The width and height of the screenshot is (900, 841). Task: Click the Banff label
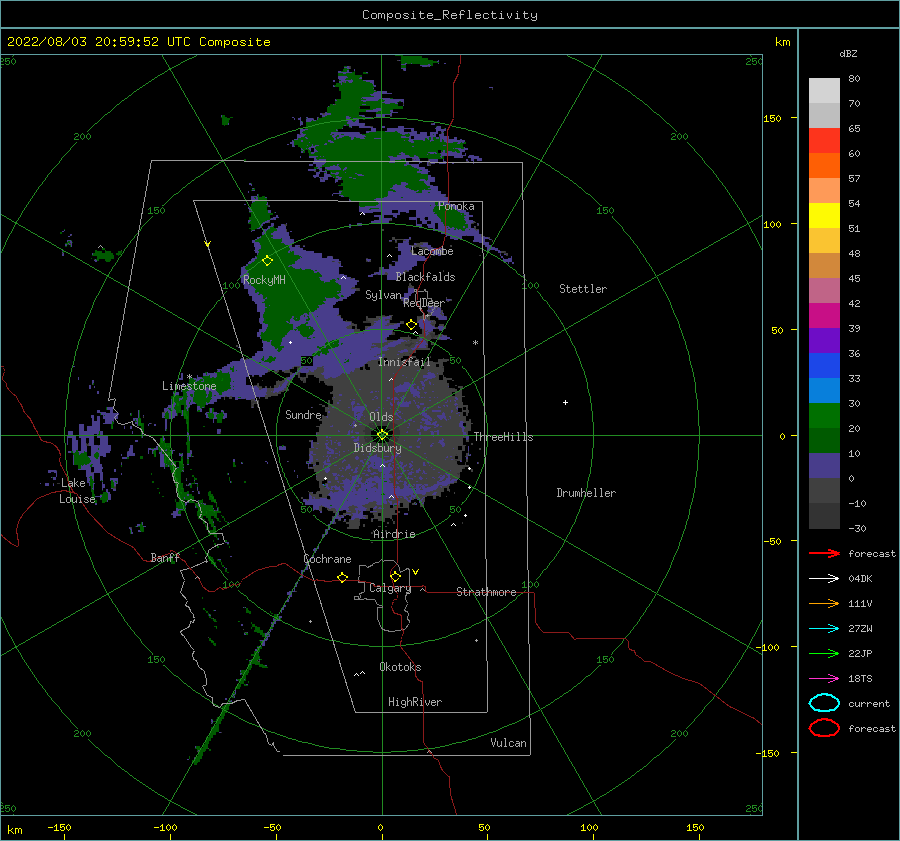[165, 558]
